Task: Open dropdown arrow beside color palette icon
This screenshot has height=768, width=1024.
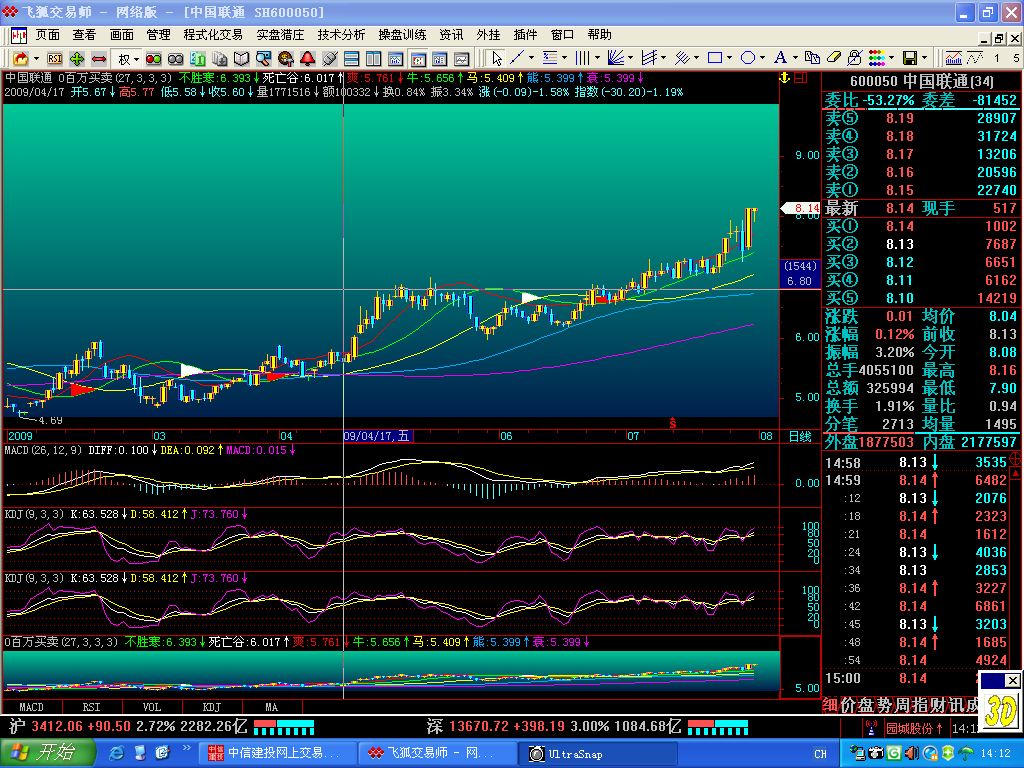Action: pyautogui.click(x=891, y=58)
